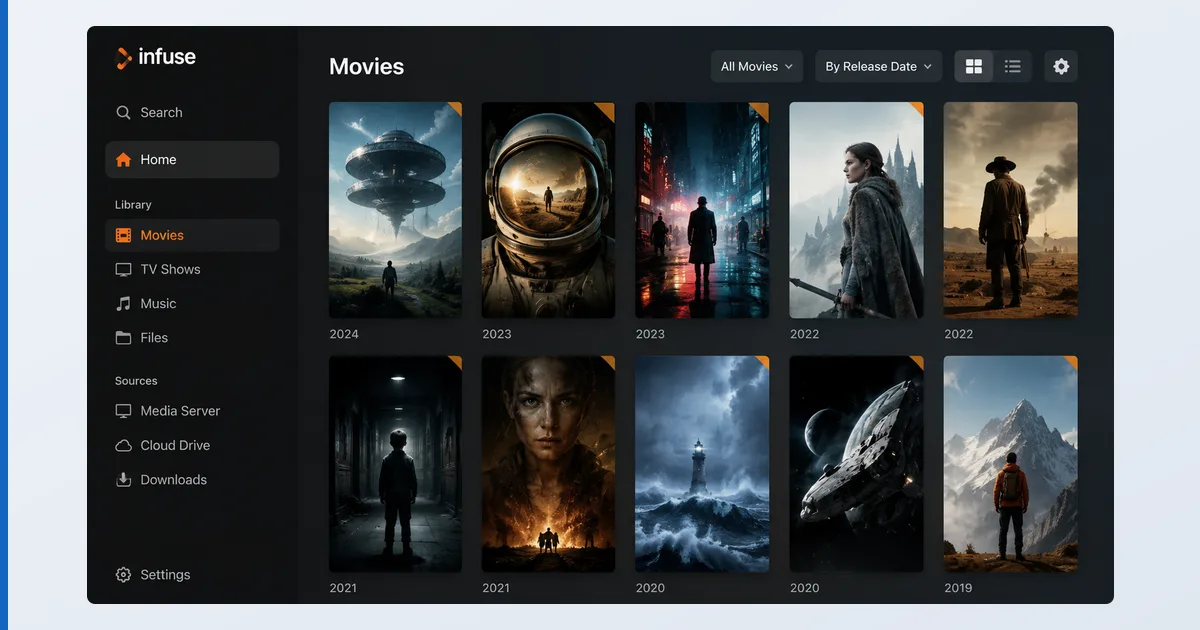Open the spaceship and moon poster
1200x630 pixels.
pyautogui.click(x=856, y=464)
